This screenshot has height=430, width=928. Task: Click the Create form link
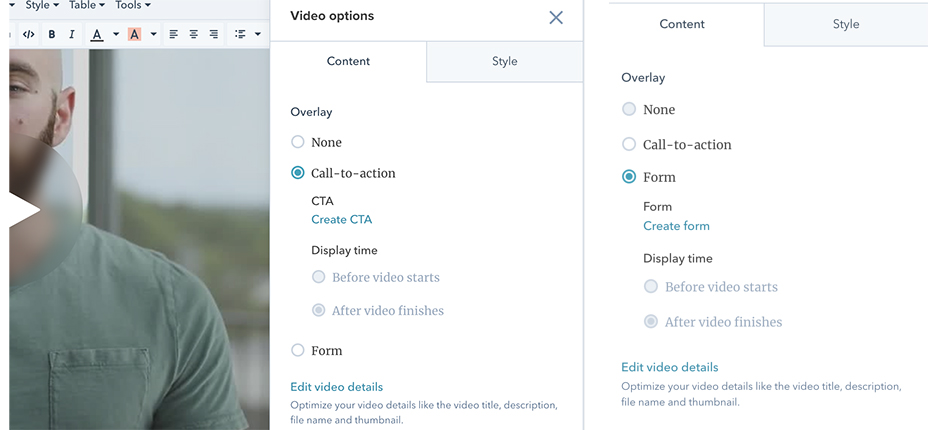pos(676,226)
